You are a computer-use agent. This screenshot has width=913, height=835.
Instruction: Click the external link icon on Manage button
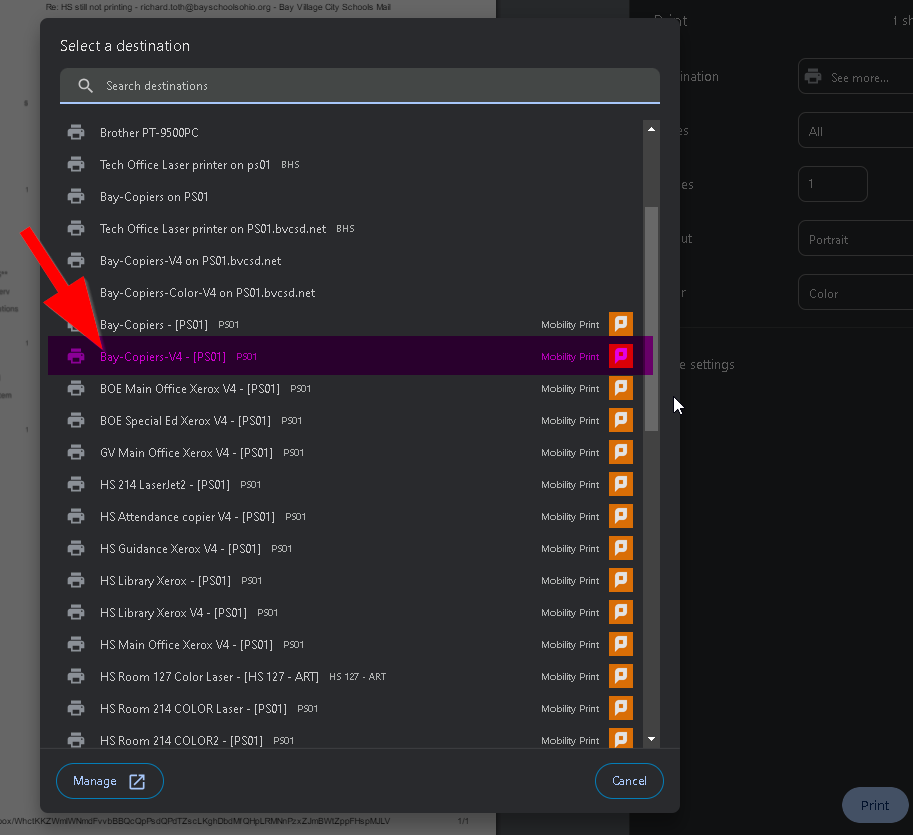click(x=137, y=781)
